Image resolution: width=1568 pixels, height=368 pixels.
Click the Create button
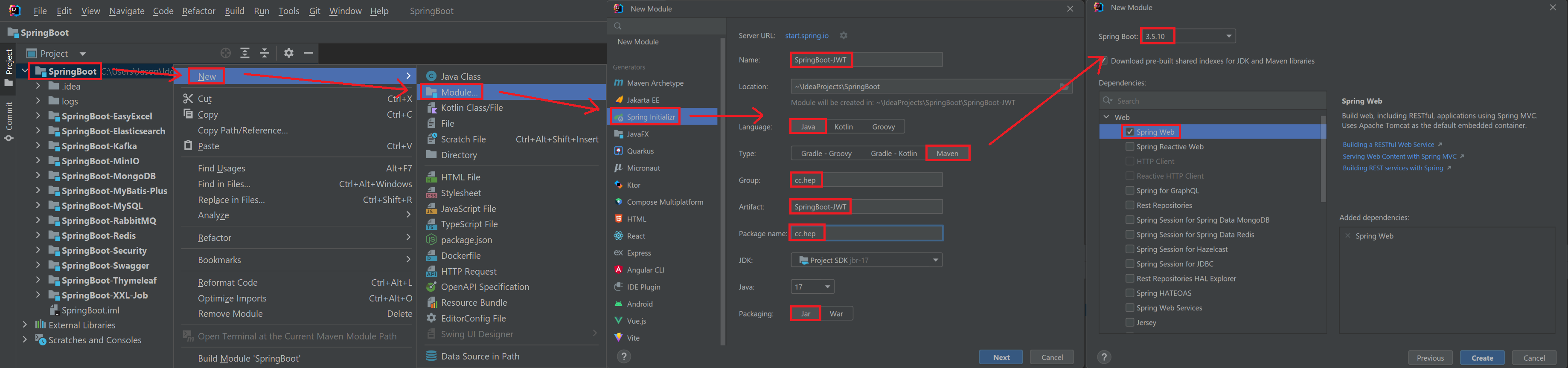click(1481, 358)
